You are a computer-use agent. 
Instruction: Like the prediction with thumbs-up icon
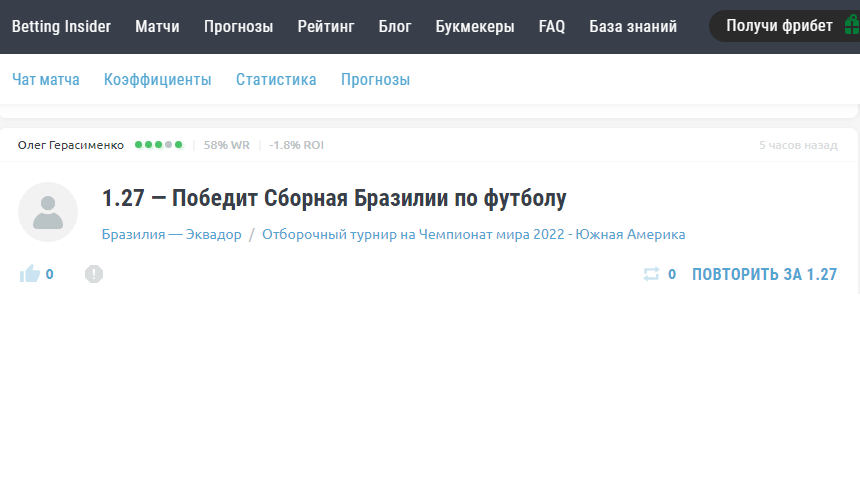coord(30,273)
